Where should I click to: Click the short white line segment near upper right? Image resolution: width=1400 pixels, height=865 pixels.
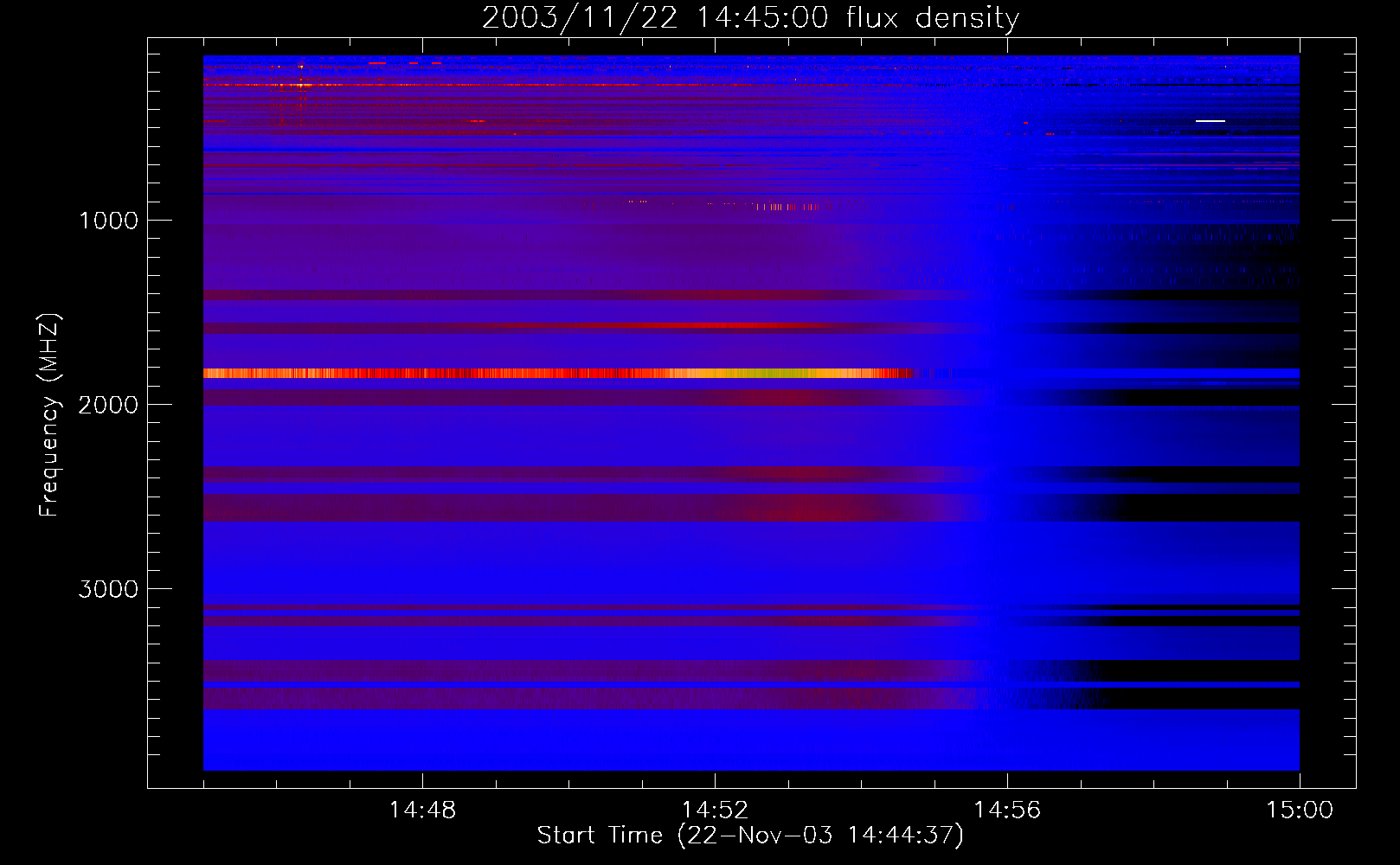click(x=1211, y=121)
